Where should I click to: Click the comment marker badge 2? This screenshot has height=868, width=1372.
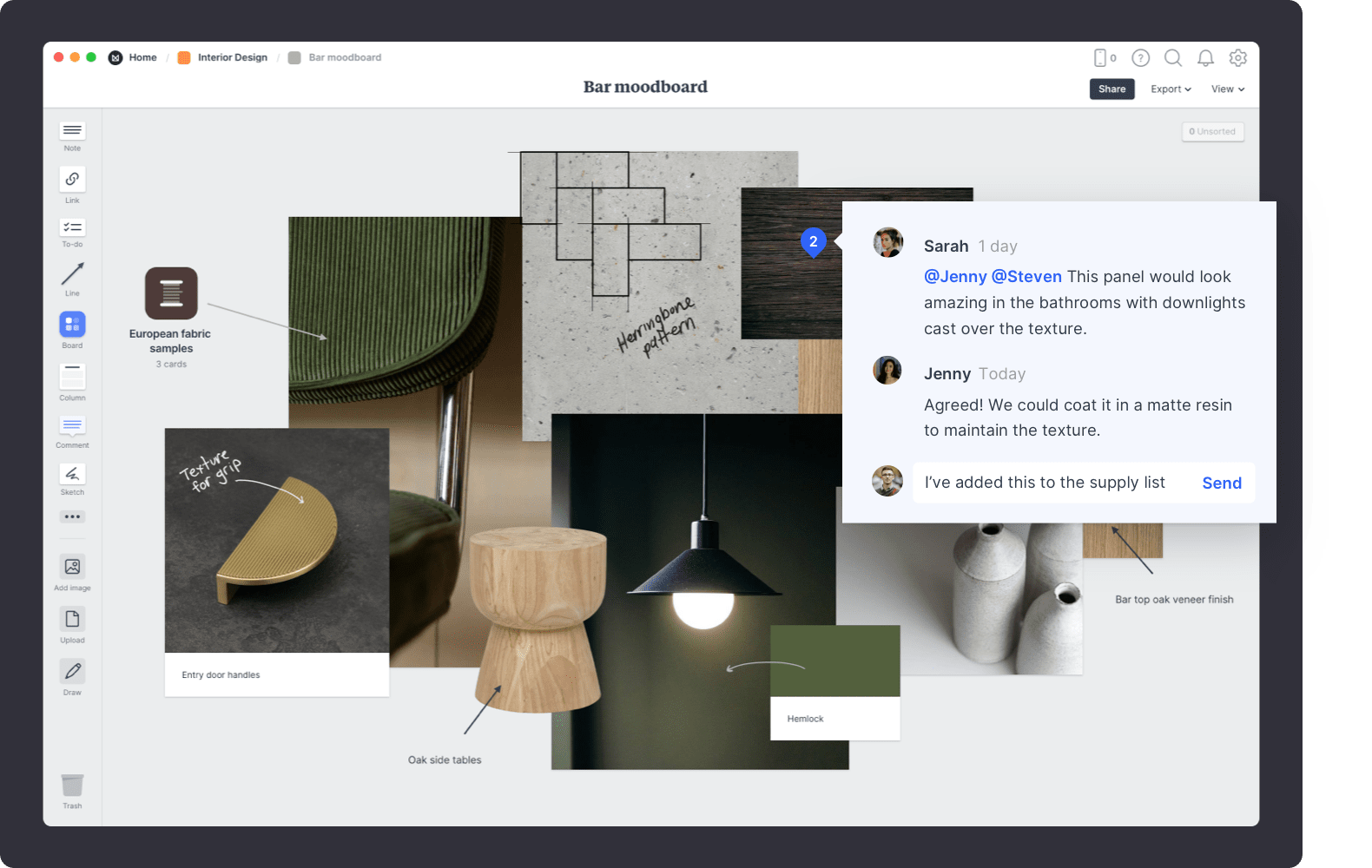pyautogui.click(x=813, y=242)
